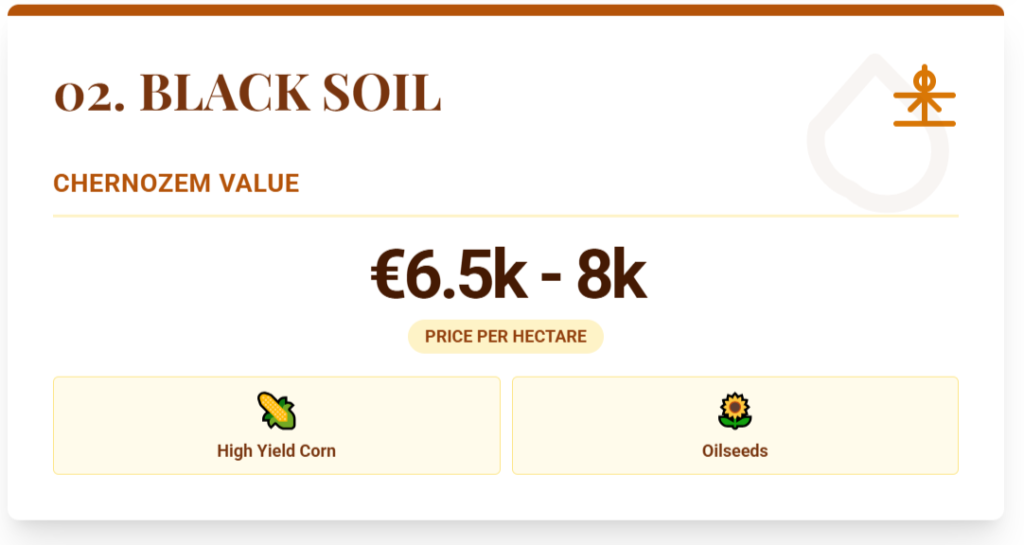
Task: Select the "PRICE PER HECTARE" badge
Action: pyautogui.click(x=505, y=336)
